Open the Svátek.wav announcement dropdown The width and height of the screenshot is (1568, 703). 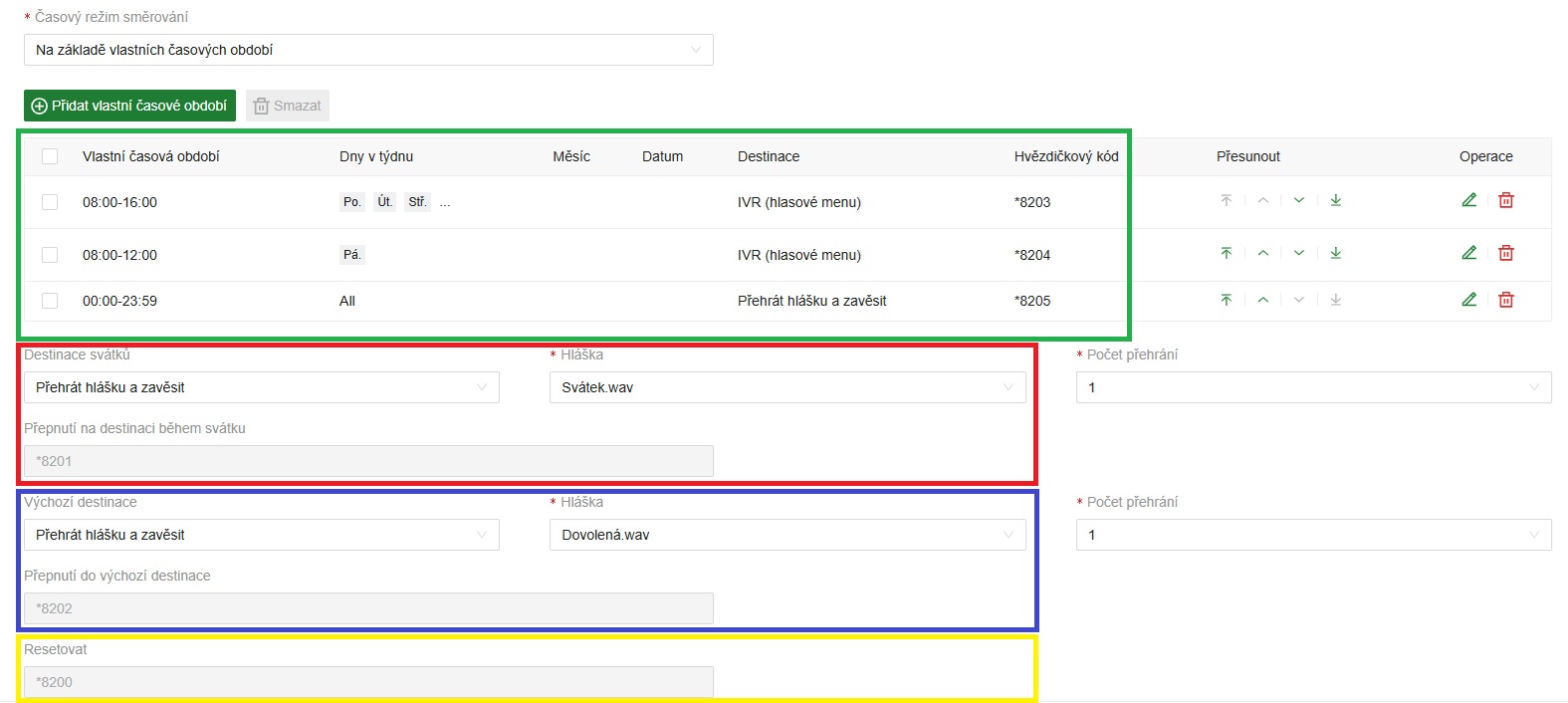786,387
